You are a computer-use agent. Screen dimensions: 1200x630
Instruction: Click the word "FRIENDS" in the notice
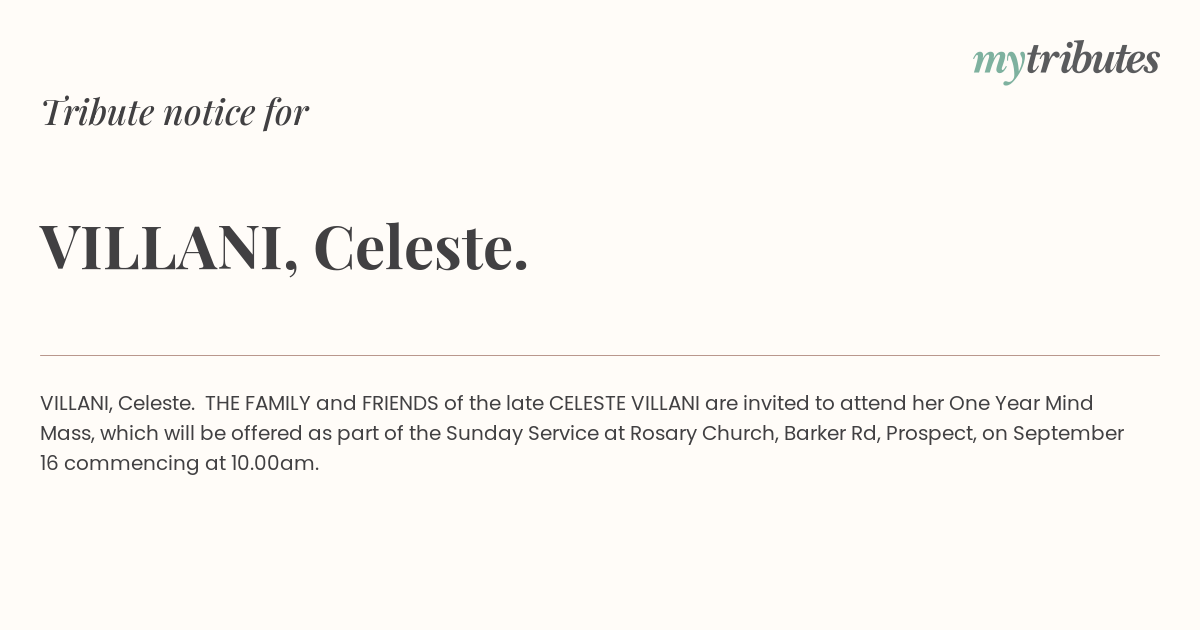coord(400,403)
